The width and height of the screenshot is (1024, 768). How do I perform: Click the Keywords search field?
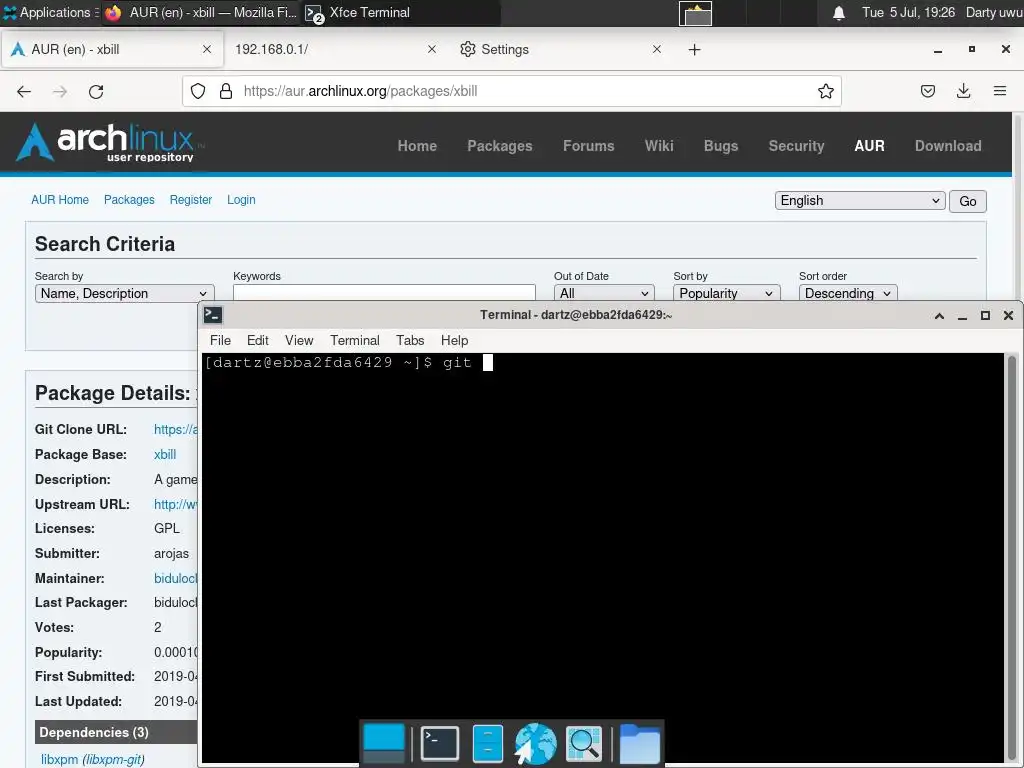(x=384, y=293)
